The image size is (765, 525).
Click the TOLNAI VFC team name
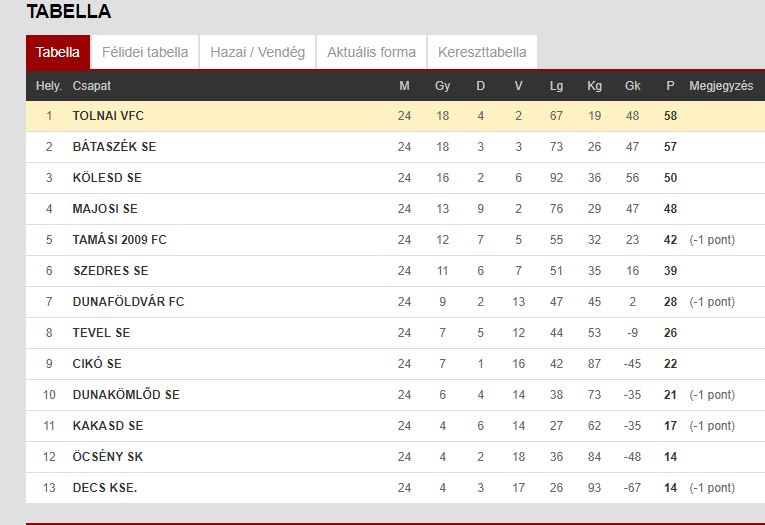click(x=108, y=116)
